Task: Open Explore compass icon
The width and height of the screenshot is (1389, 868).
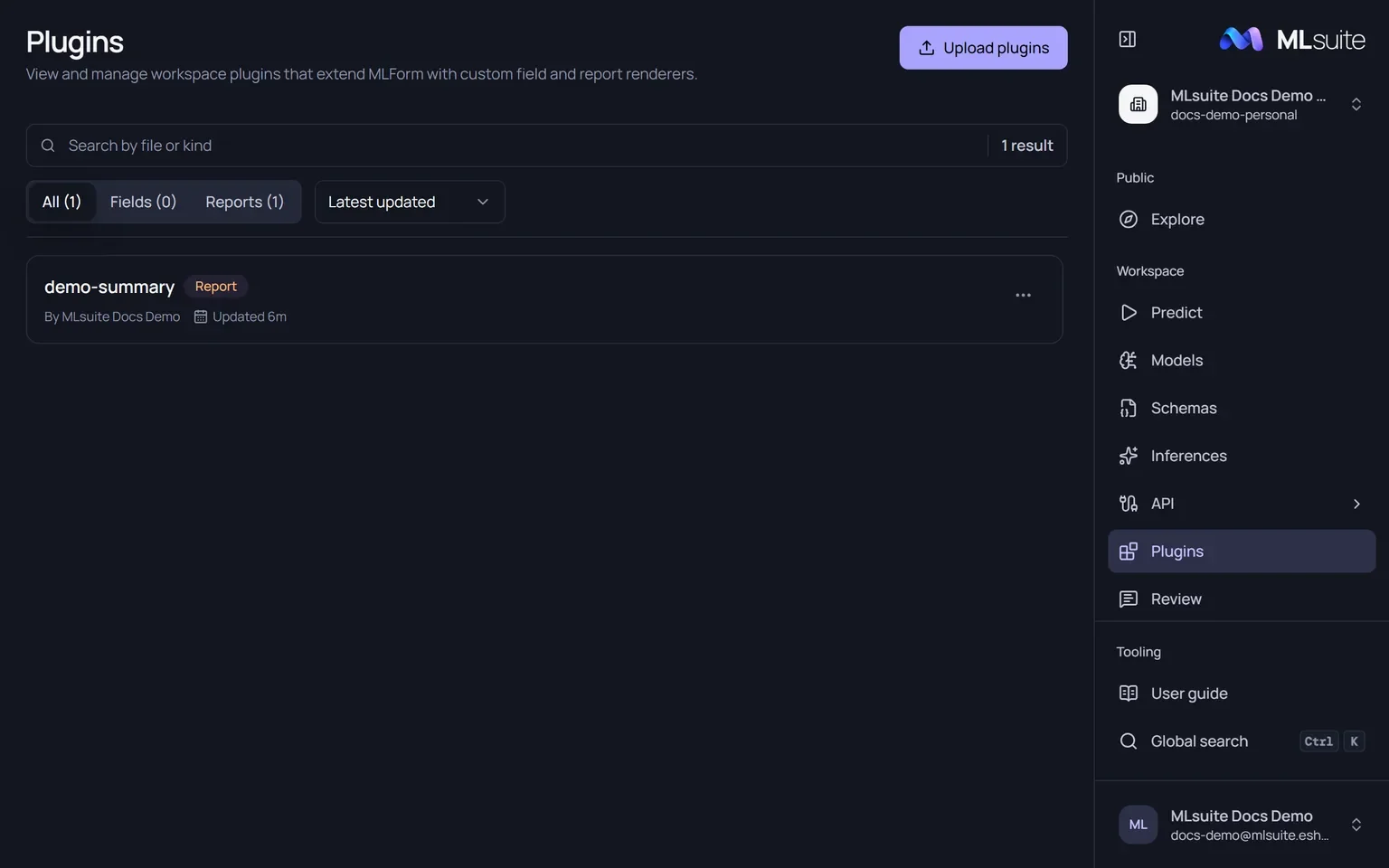Action: point(1129,219)
